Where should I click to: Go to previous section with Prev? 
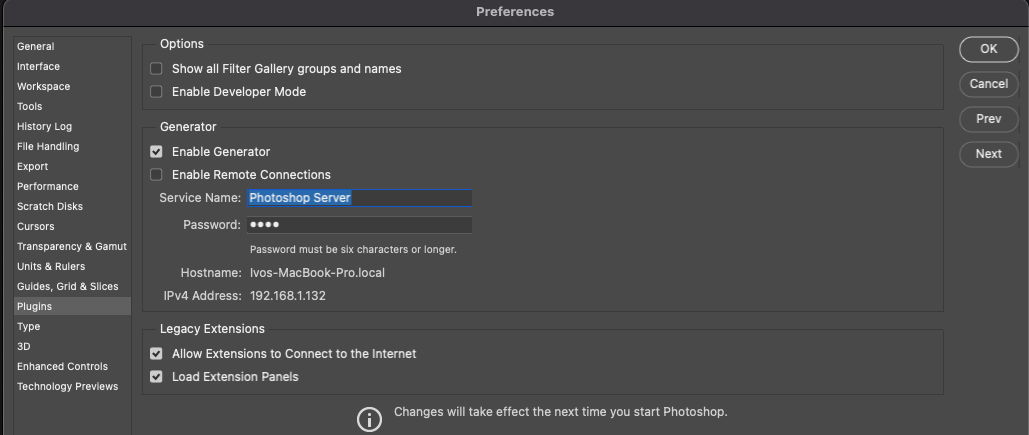pos(988,119)
